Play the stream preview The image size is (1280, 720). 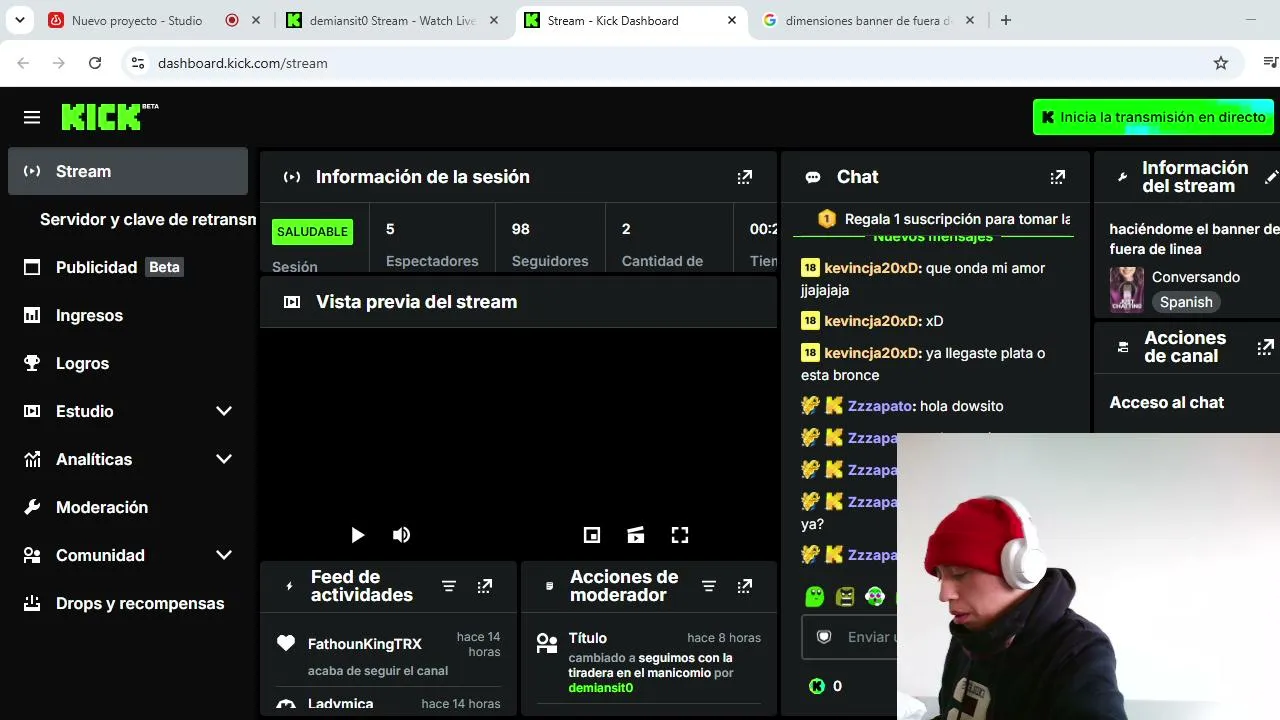(x=357, y=535)
